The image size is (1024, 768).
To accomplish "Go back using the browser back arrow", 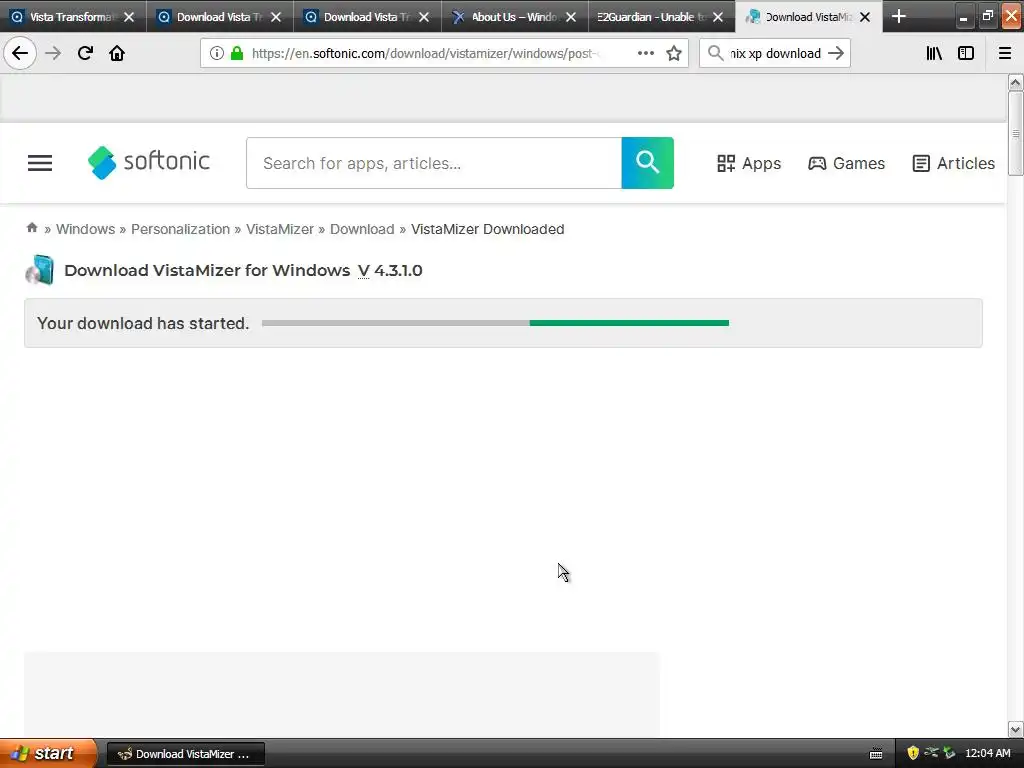I will coord(20,53).
